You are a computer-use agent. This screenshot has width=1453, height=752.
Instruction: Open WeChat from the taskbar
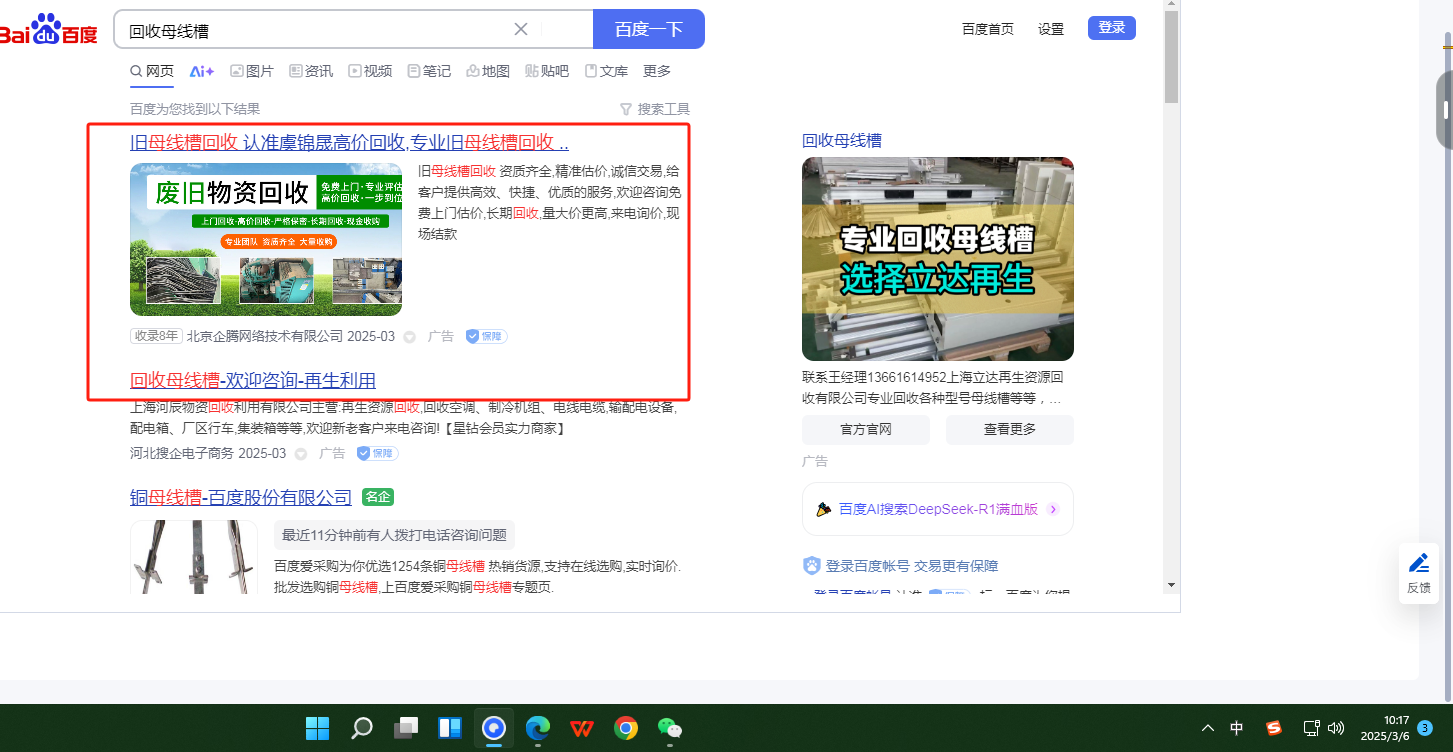pos(670,728)
